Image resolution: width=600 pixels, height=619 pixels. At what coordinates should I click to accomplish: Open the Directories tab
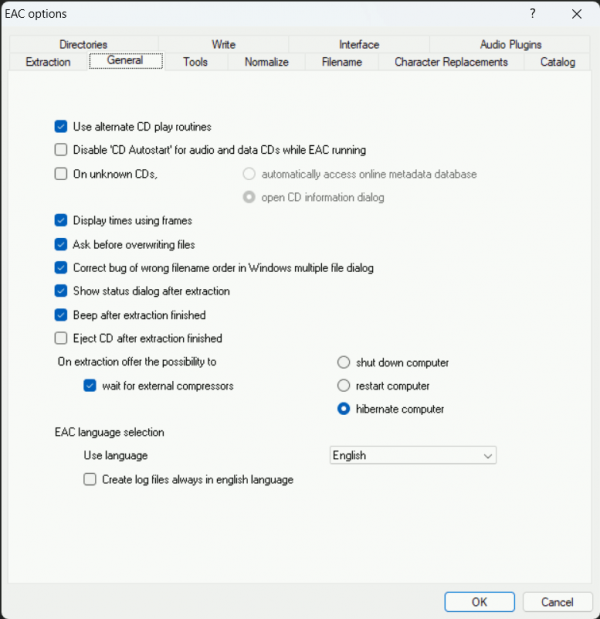click(x=83, y=45)
